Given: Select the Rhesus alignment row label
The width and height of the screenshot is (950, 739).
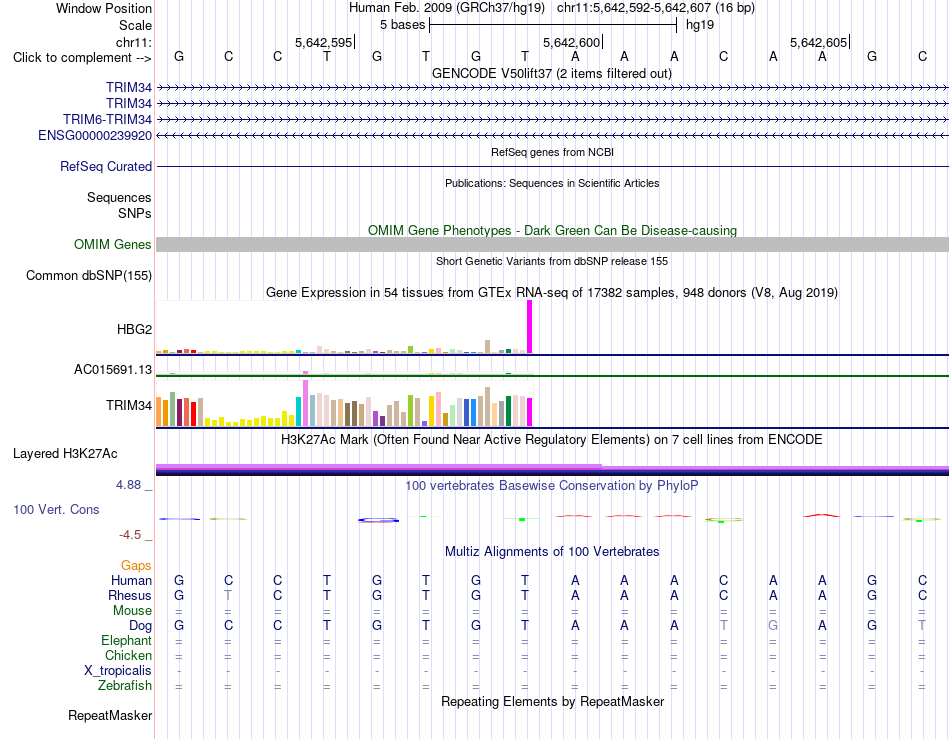Looking at the screenshot, I should tap(130, 595).
